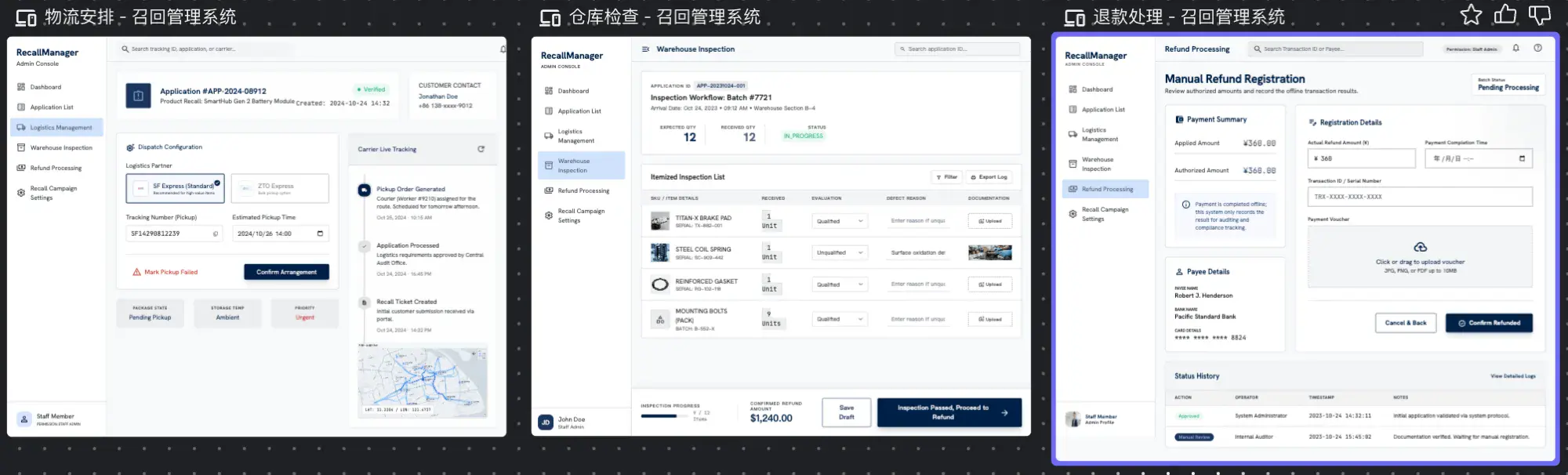Click the cloud upload icon for payment voucher
Image resolution: width=1568 pixels, height=475 pixels.
(x=1420, y=247)
